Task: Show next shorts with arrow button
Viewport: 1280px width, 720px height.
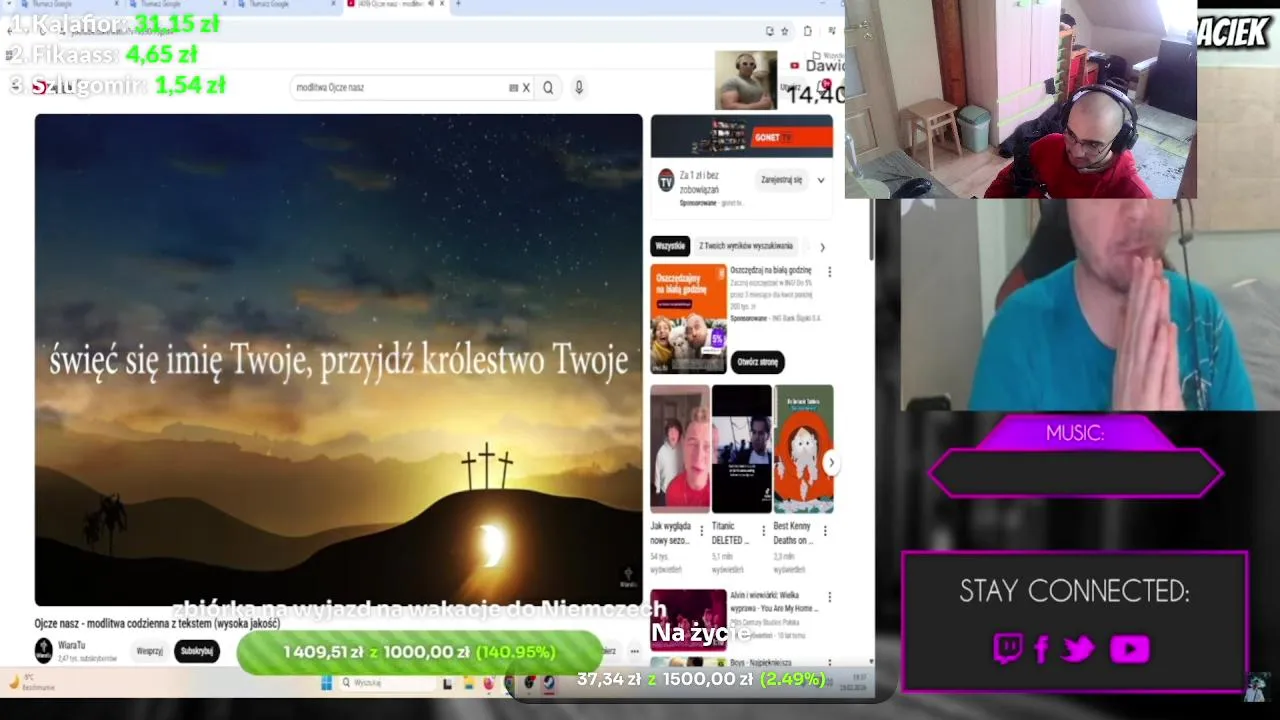Action: [x=830, y=463]
